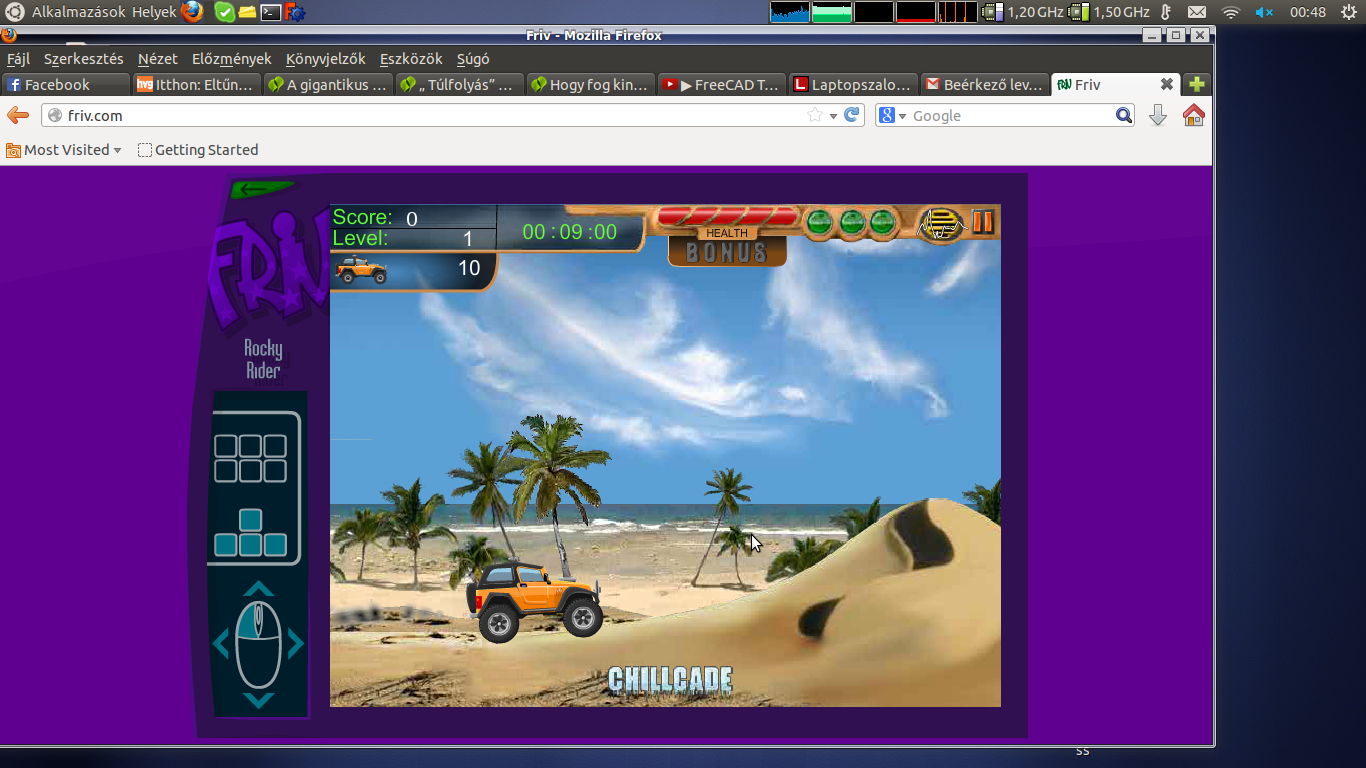Switch to the Hogy fog kin... tab

(590, 85)
